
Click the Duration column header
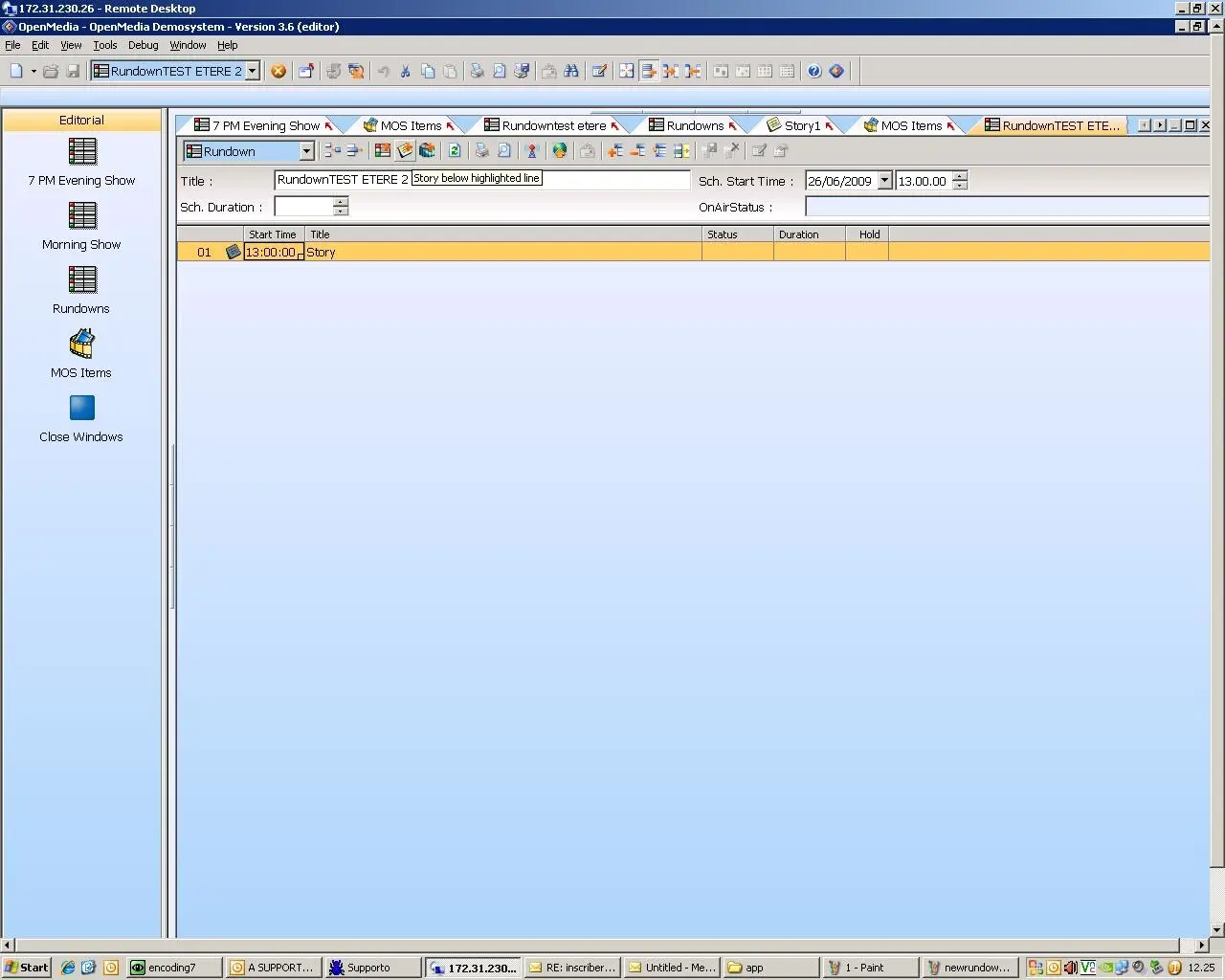(808, 234)
